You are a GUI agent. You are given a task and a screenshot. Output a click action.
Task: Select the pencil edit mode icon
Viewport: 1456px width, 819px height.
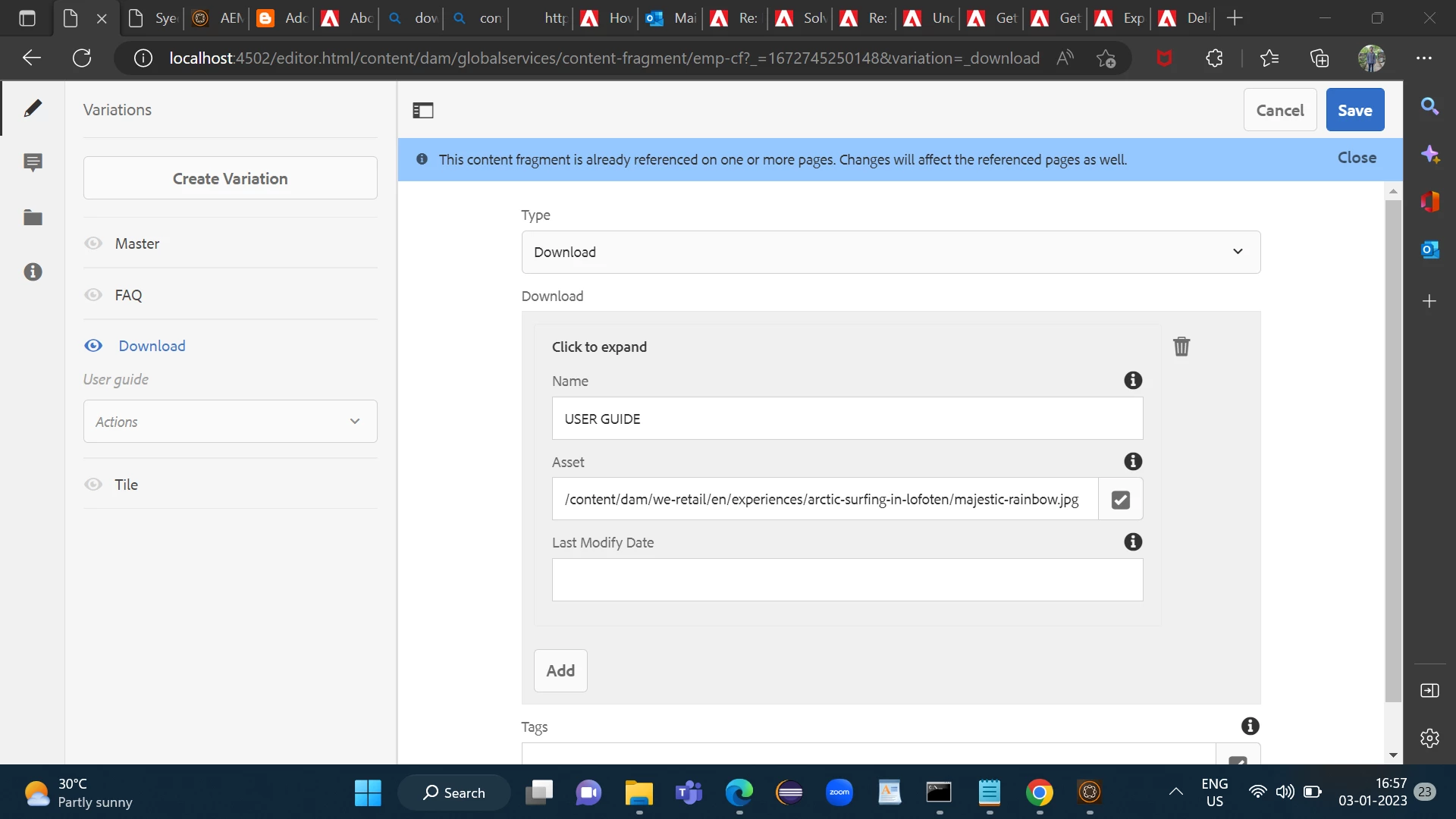coord(33,108)
